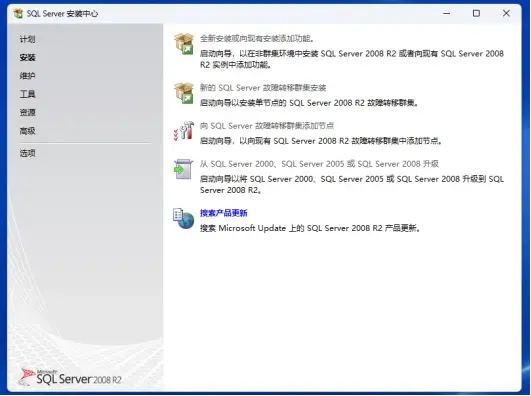Screen dimensions: 531x396
Task: Click the add node tools icon
Action: [x=184, y=131]
